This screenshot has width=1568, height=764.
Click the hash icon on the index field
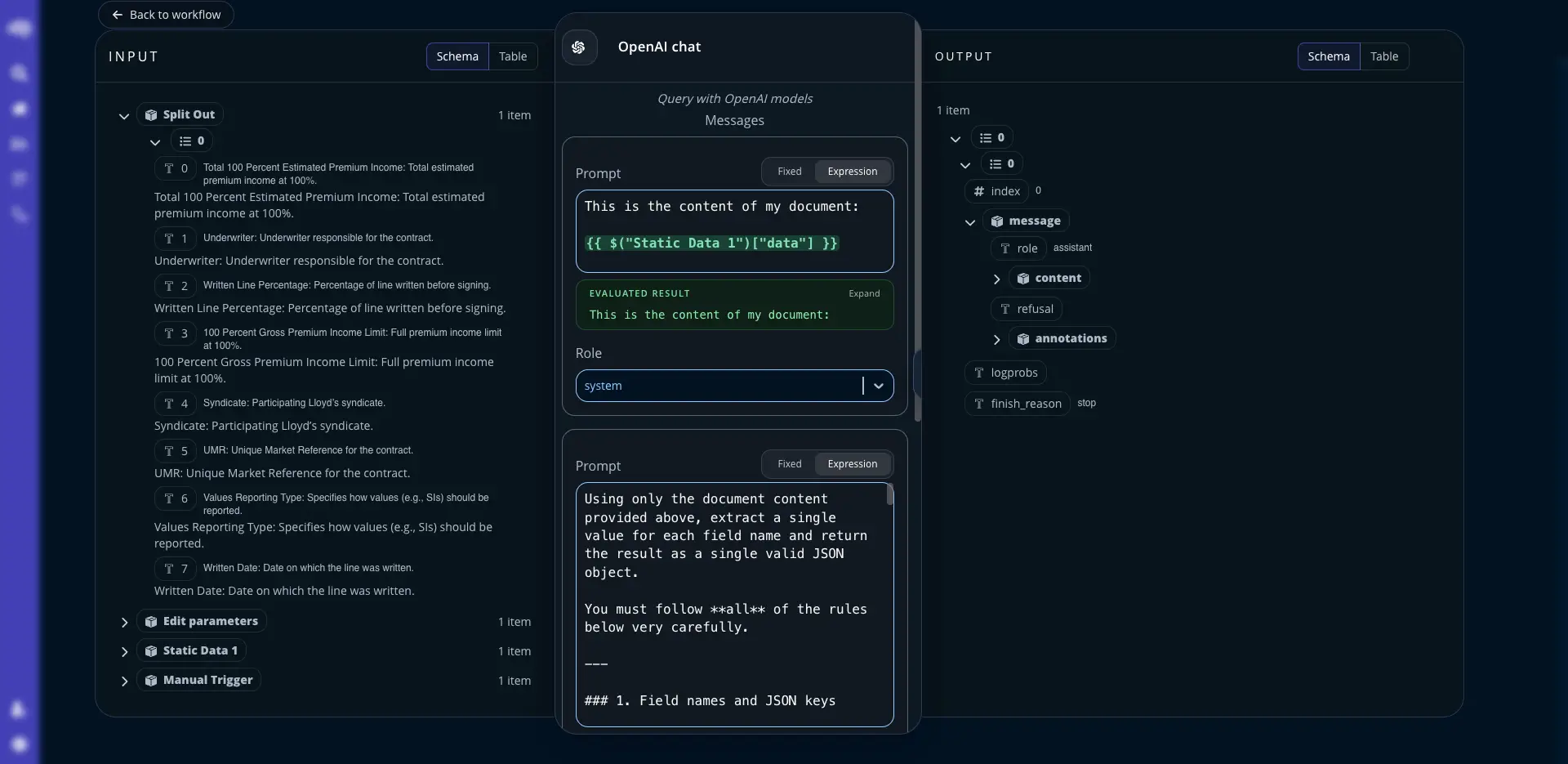[x=981, y=190]
